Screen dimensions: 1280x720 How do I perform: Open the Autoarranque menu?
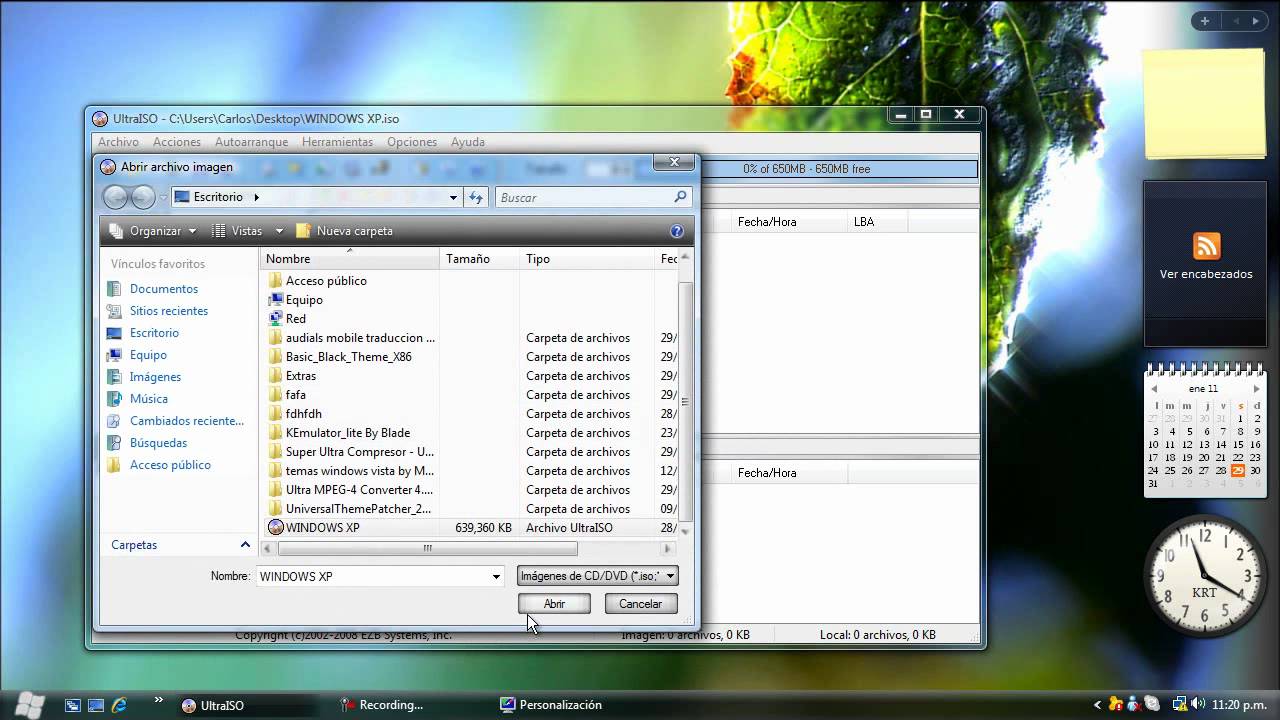pyautogui.click(x=251, y=142)
